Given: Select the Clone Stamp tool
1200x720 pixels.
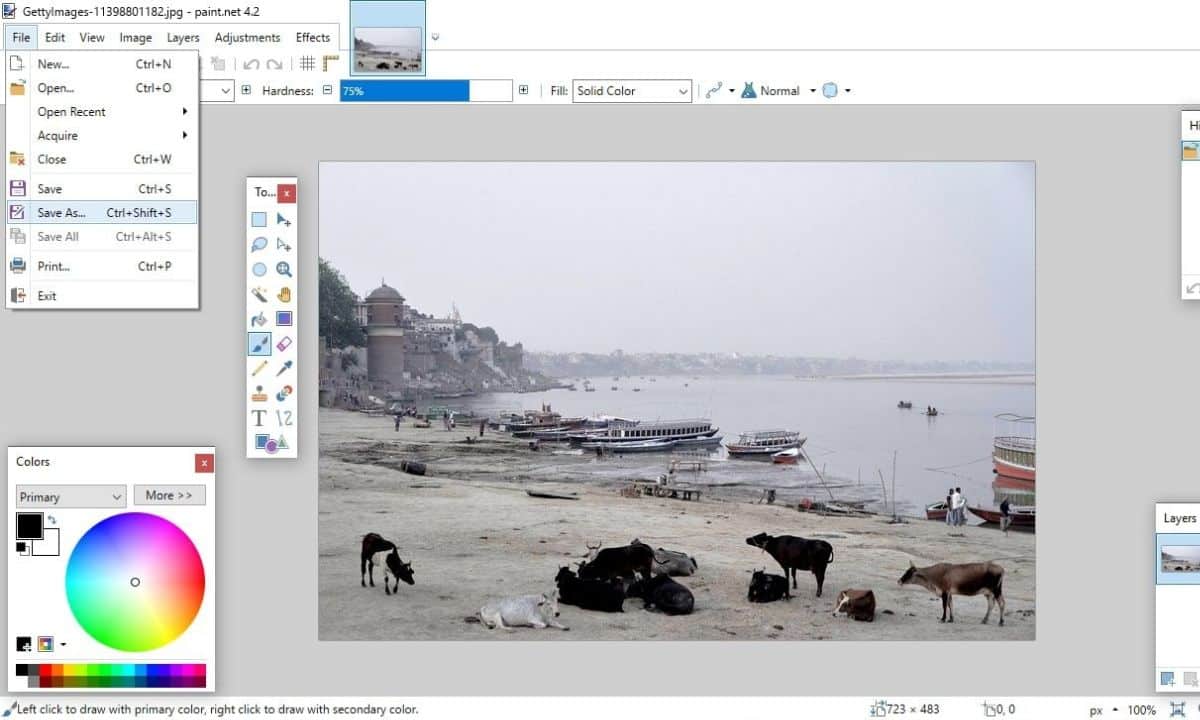Looking at the screenshot, I should tap(259, 394).
